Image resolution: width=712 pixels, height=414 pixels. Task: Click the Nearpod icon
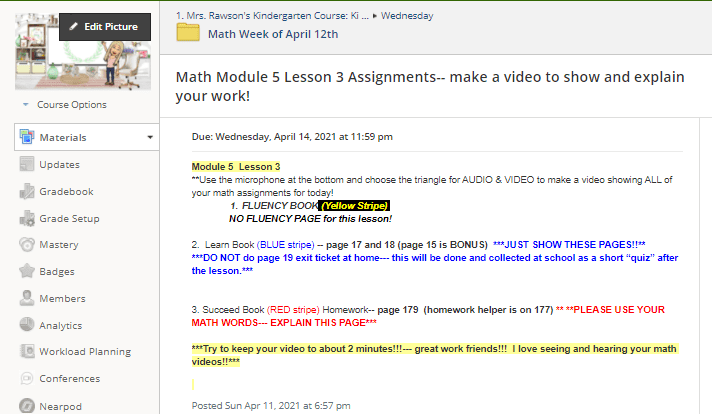click(x=27, y=405)
